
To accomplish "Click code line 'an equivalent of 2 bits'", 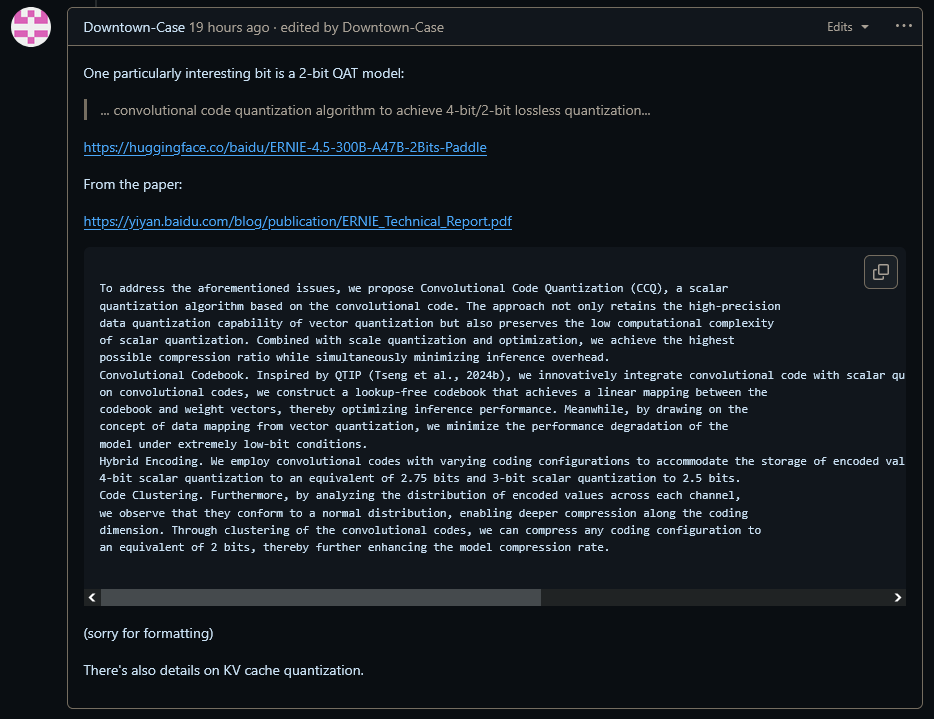I will pyautogui.click(x=354, y=547).
